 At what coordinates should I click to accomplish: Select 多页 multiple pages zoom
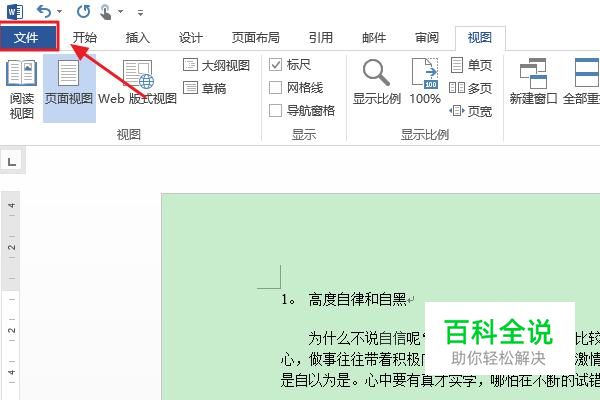pyautogui.click(x=471, y=88)
